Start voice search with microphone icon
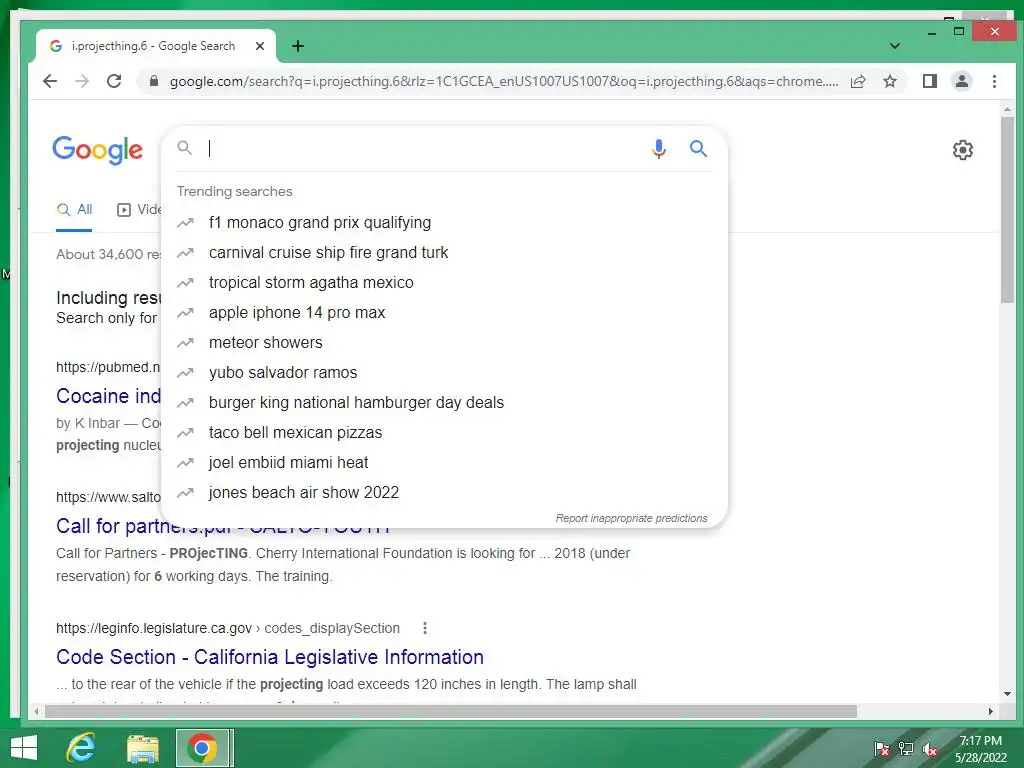Screen dimensions: 1024x768 click(659, 149)
